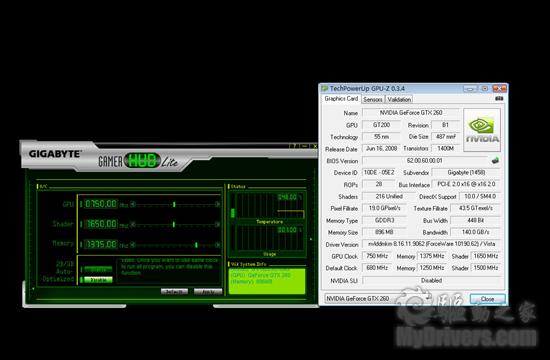This screenshot has height=360, width=550.
Task: Click the Bus Width field 448 Bit
Action: 476,220
